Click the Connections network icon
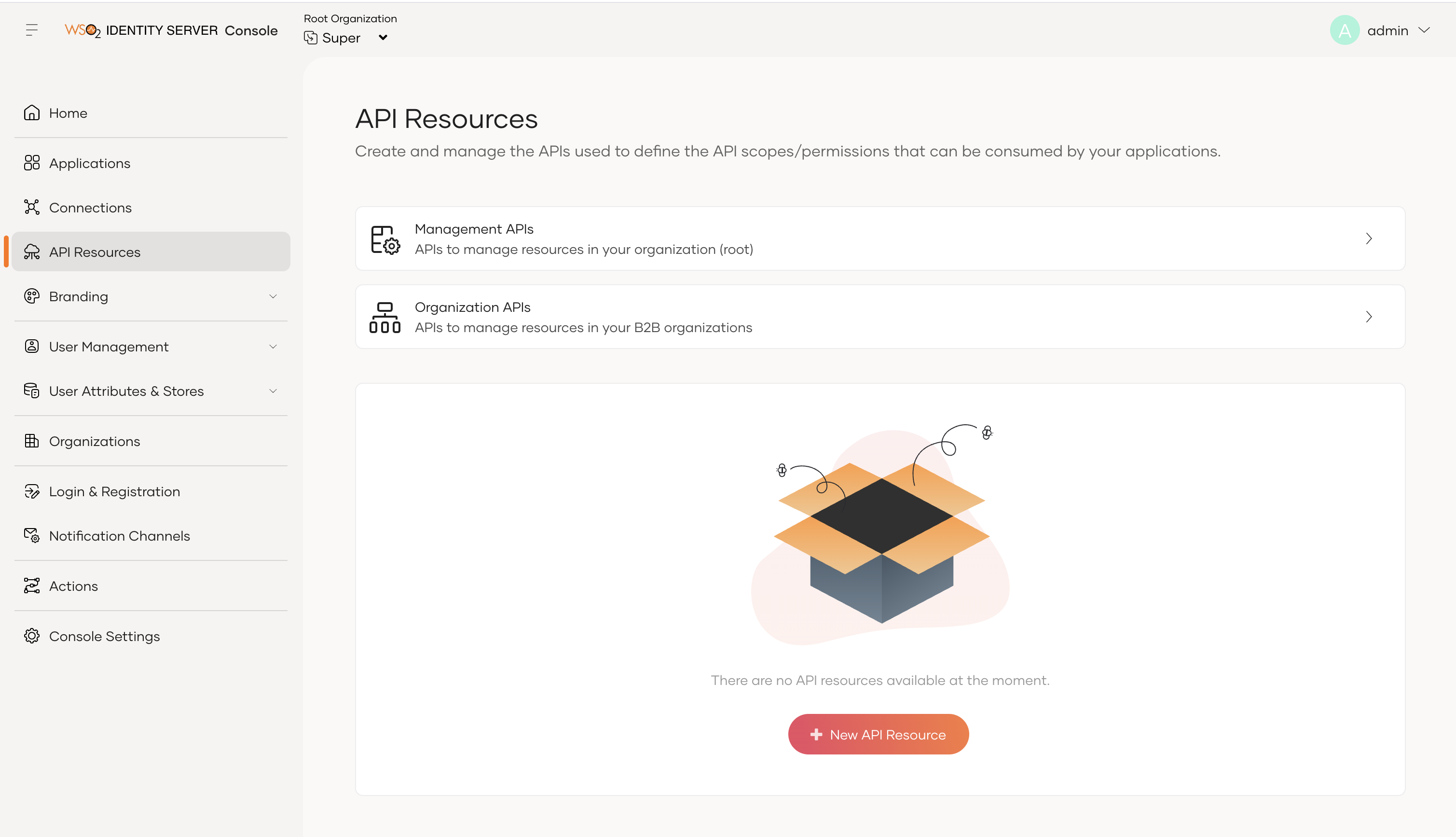This screenshot has width=1456, height=837. click(31, 208)
